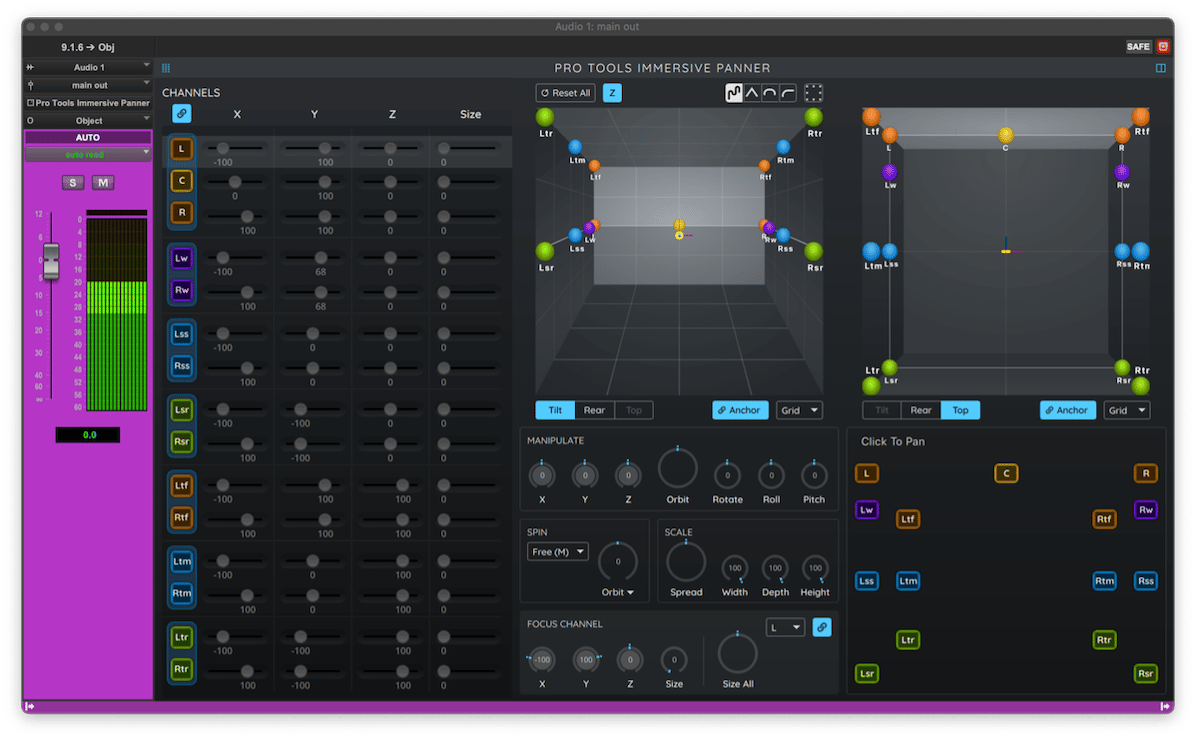
Task: Click the R speaker button in Click To Pan
Action: [1146, 473]
